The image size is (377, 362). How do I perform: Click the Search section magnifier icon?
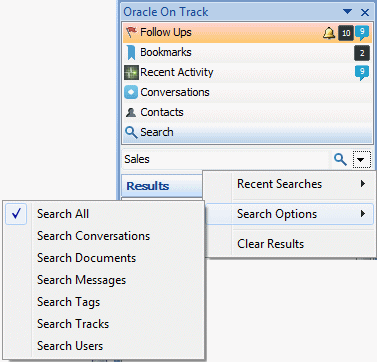pos(131,132)
